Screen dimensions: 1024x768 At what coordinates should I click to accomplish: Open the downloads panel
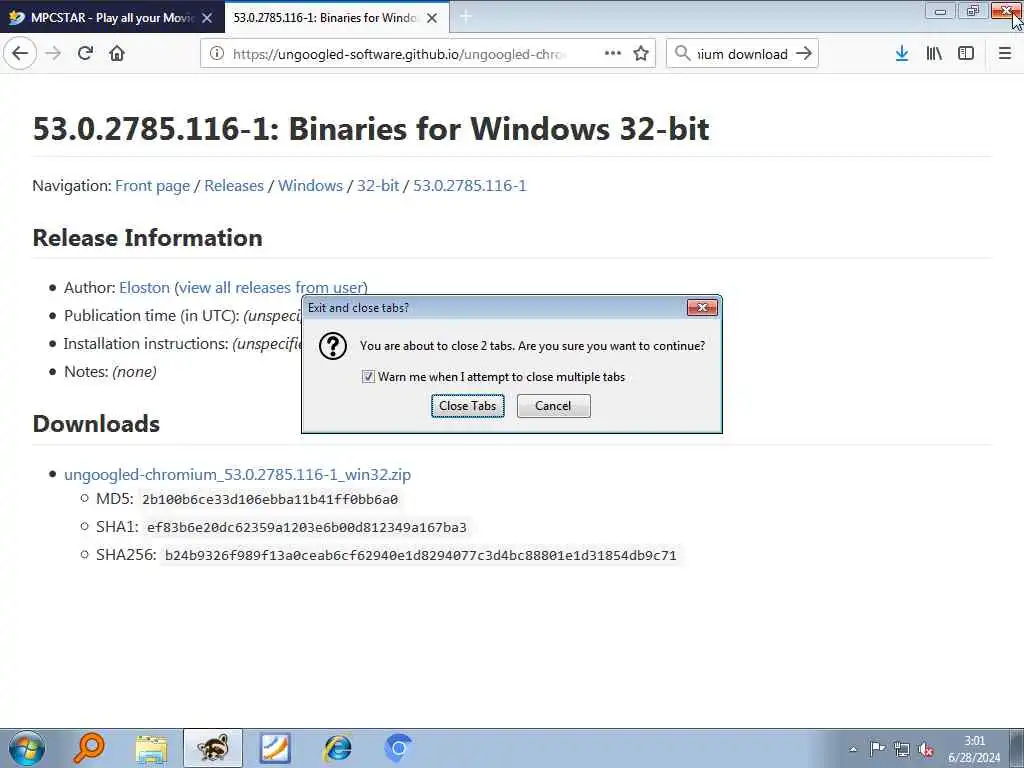point(902,54)
